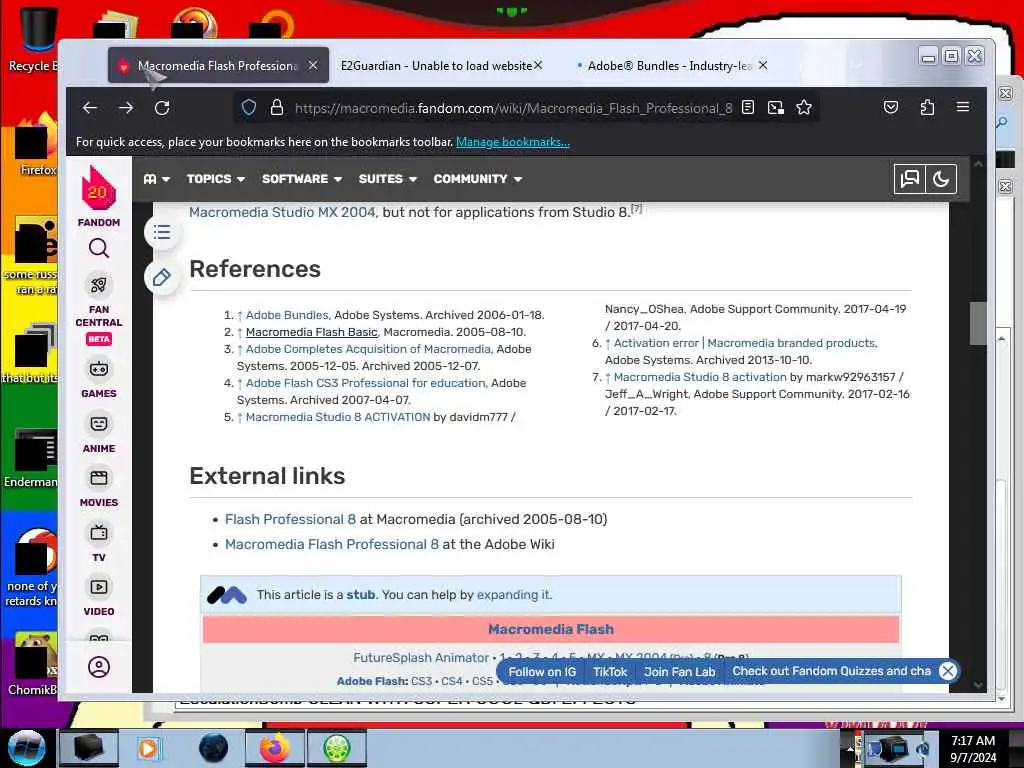Open Firefox hamburger application menu
Image resolution: width=1024 pixels, height=768 pixels.
[x=963, y=107]
